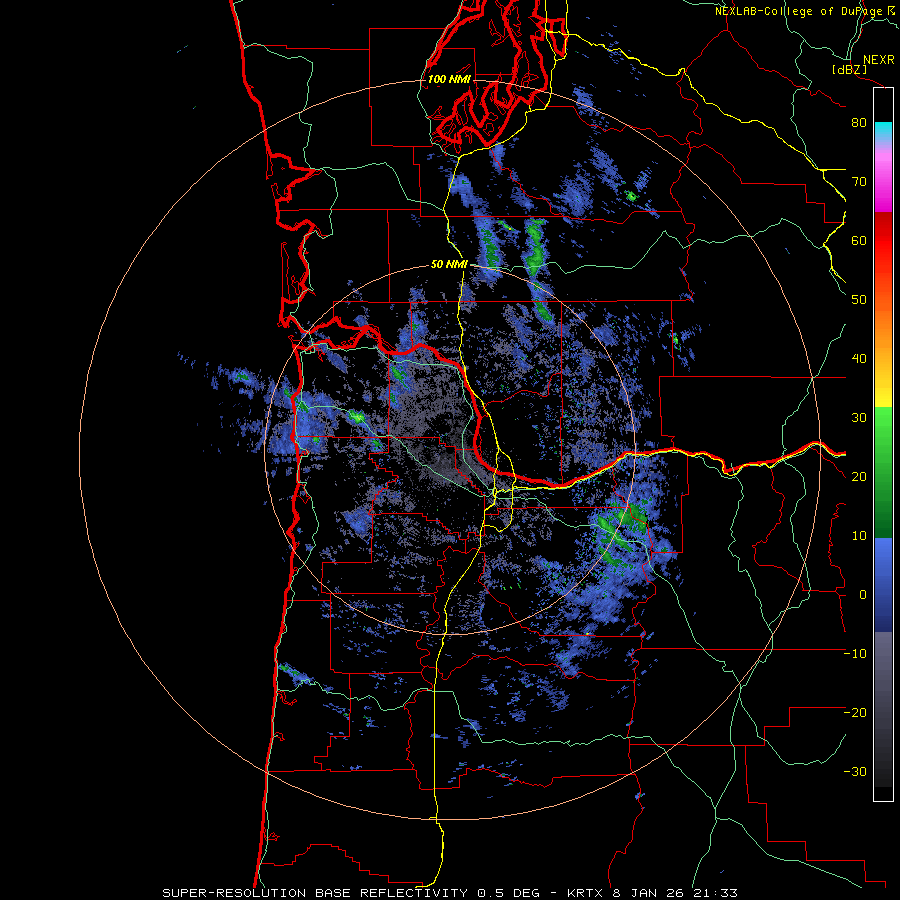Viewport: 900px width, 900px height.
Task: Select the 40 value on the dBZ scale
Action: (859, 359)
